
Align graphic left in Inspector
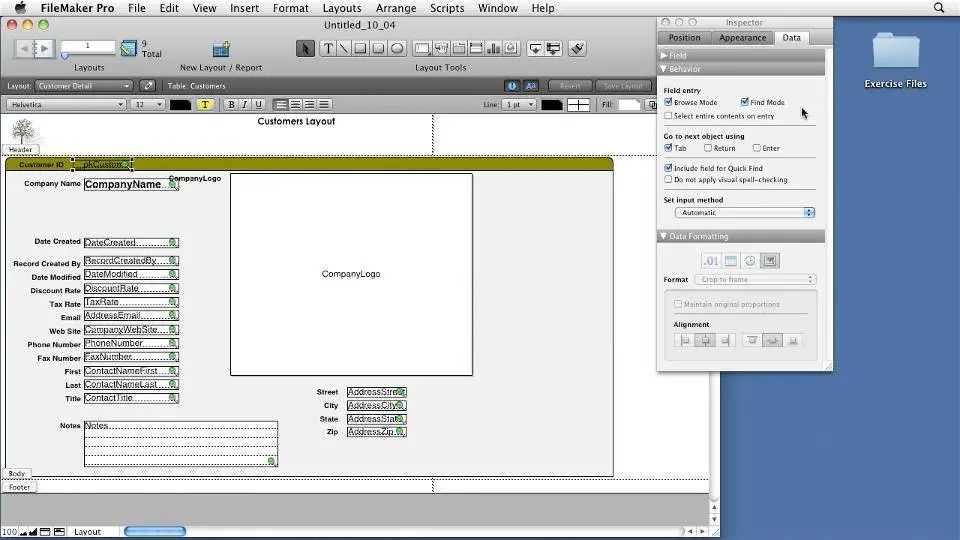click(685, 340)
